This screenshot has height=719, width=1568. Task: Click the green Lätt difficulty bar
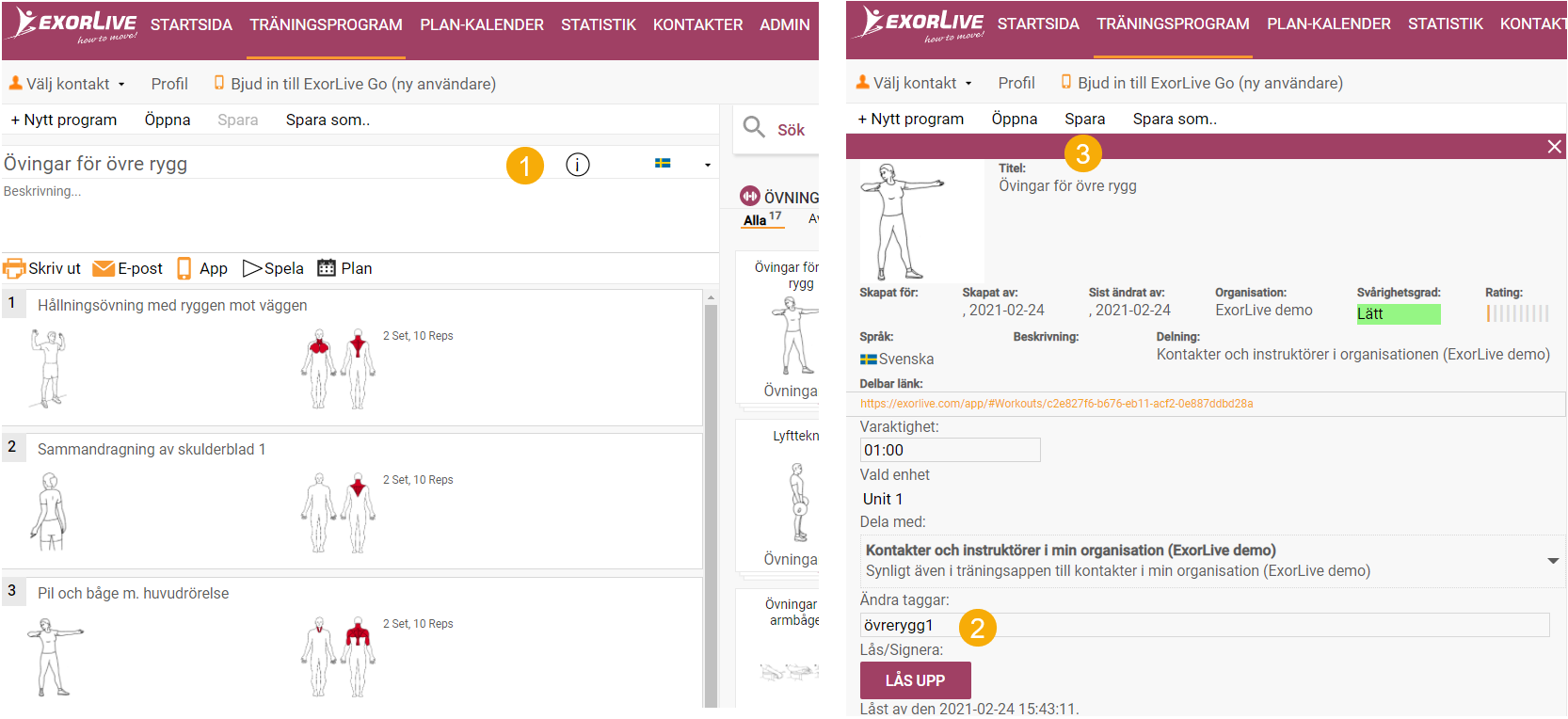coord(1398,313)
